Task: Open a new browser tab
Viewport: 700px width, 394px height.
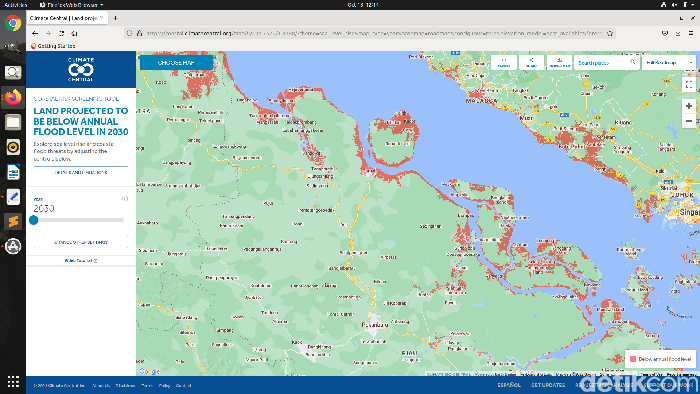Action: [x=115, y=18]
